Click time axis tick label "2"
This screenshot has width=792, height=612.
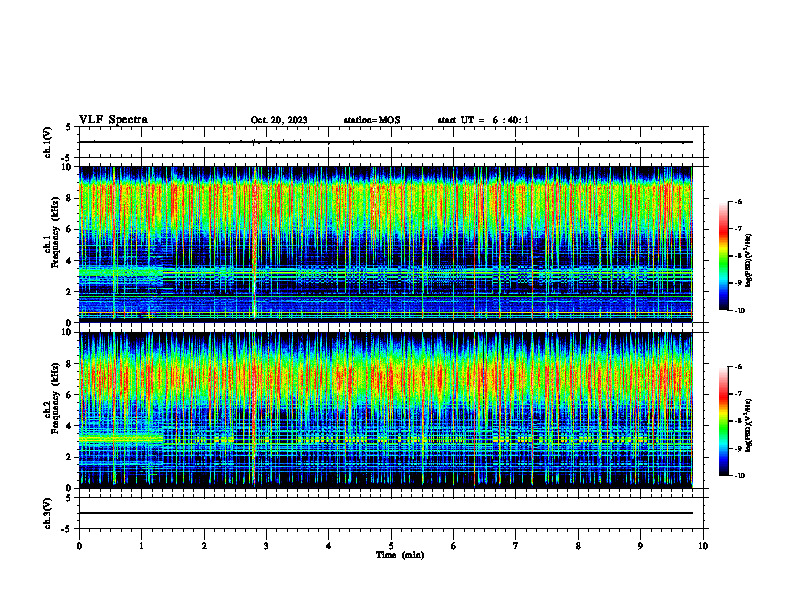point(204,546)
